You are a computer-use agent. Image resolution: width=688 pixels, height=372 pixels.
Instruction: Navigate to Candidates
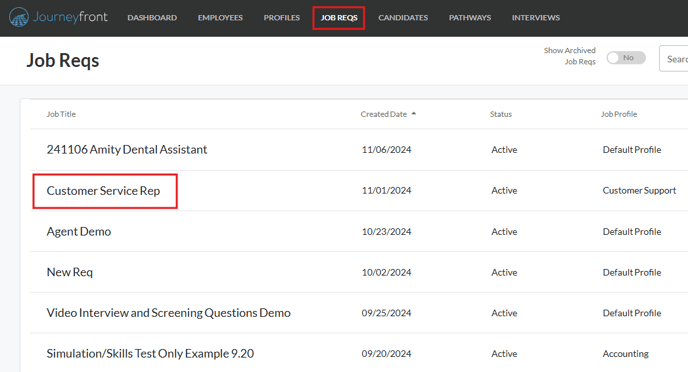403,18
